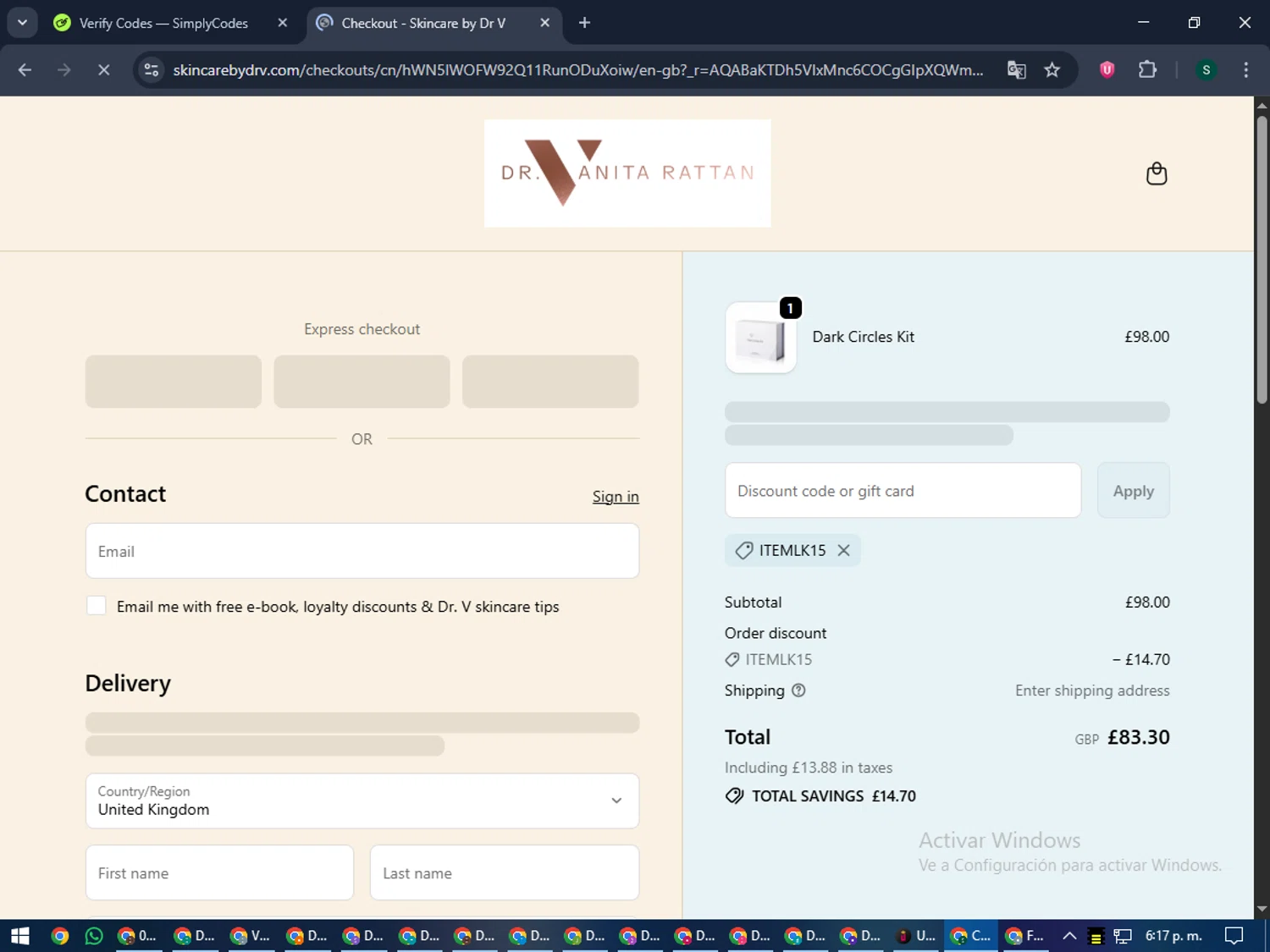Click the Dark Circles Kit product name
Image resolution: width=1270 pixels, height=952 pixels.
click(x=864, y=337)
